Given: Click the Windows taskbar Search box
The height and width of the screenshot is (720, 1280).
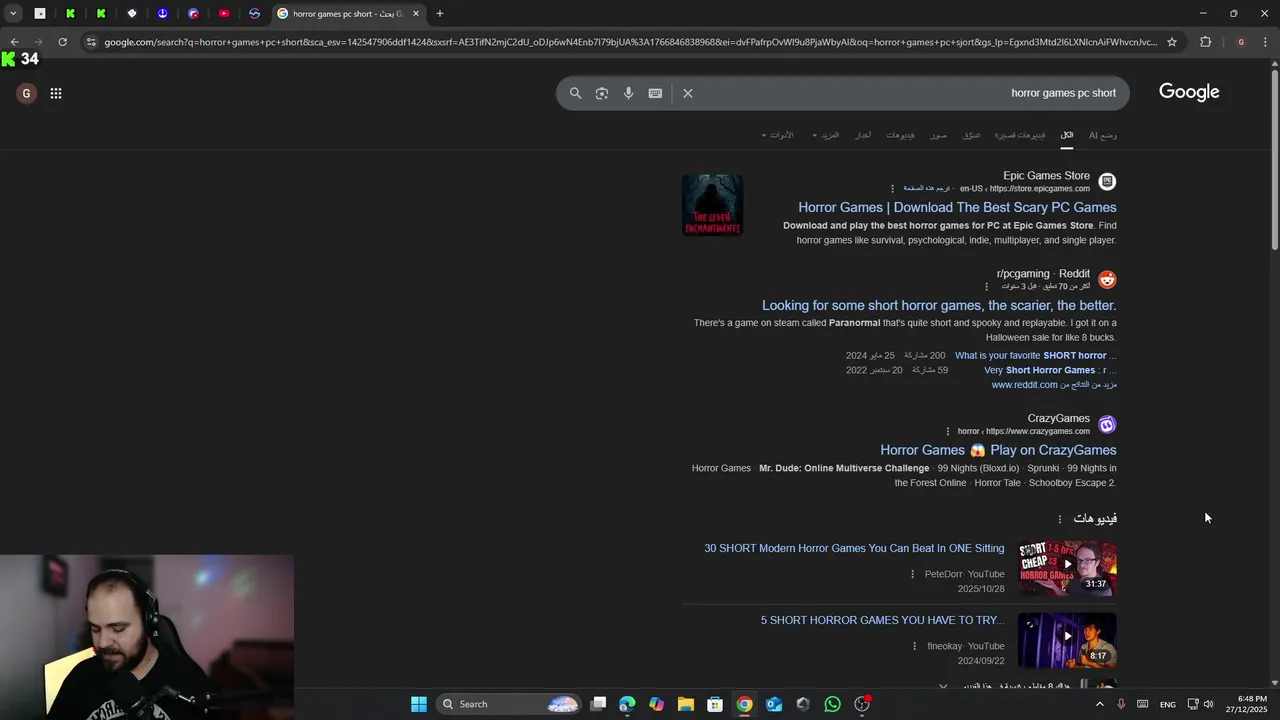Looking at the screenshot, I should click(x=509, y=704).
